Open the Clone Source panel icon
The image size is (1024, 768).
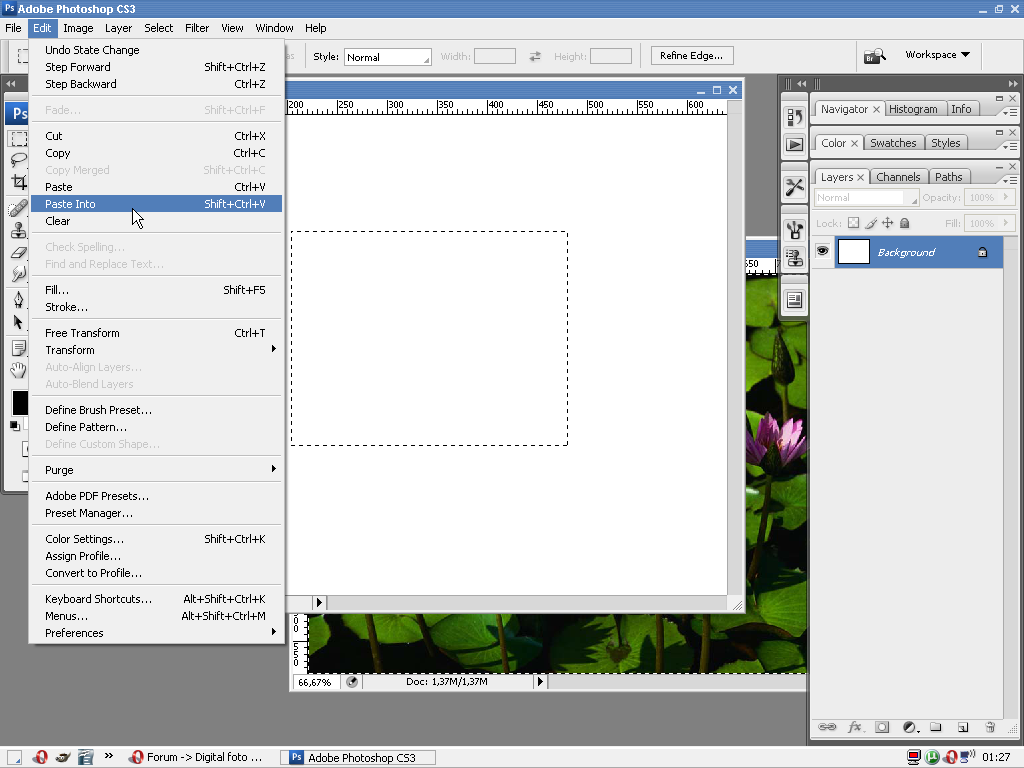pyautogui.click(x=795, y=258)
